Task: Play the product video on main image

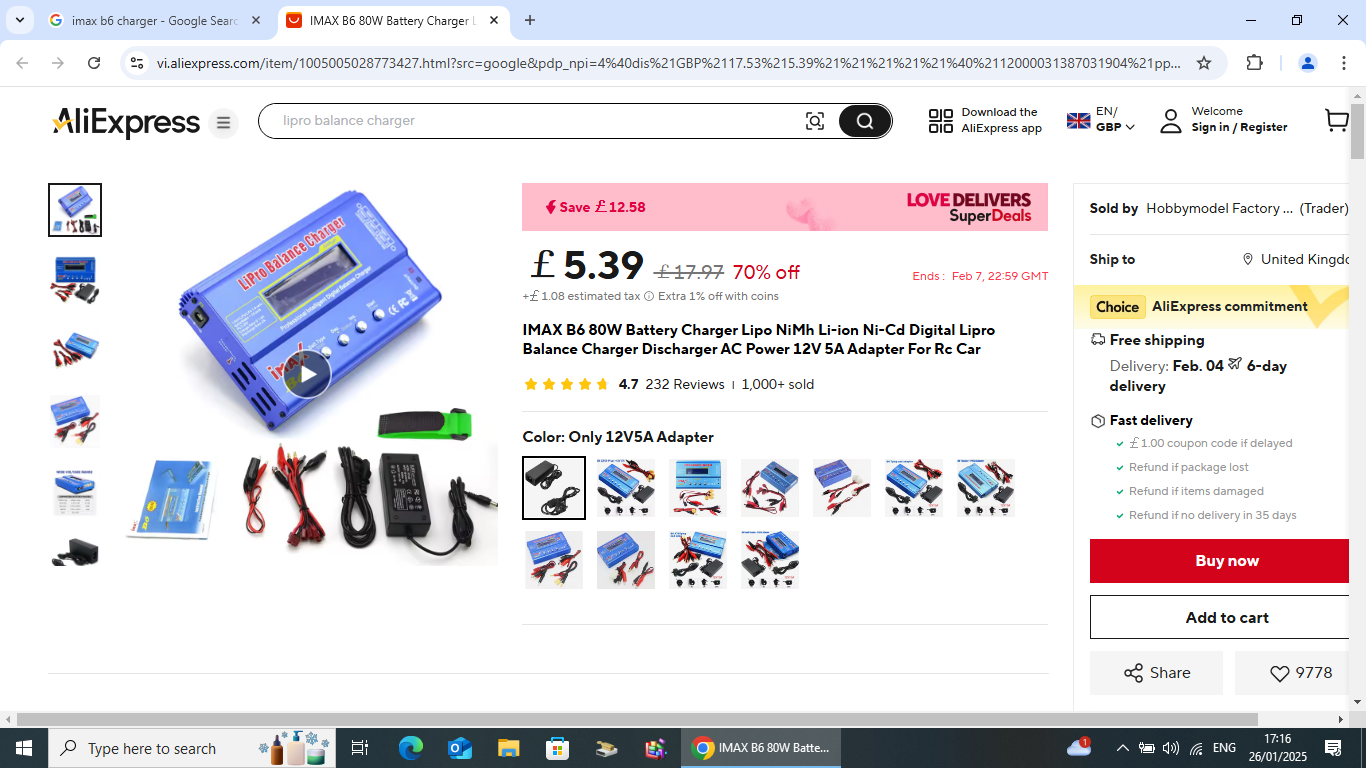Action: tap(307, 375)
